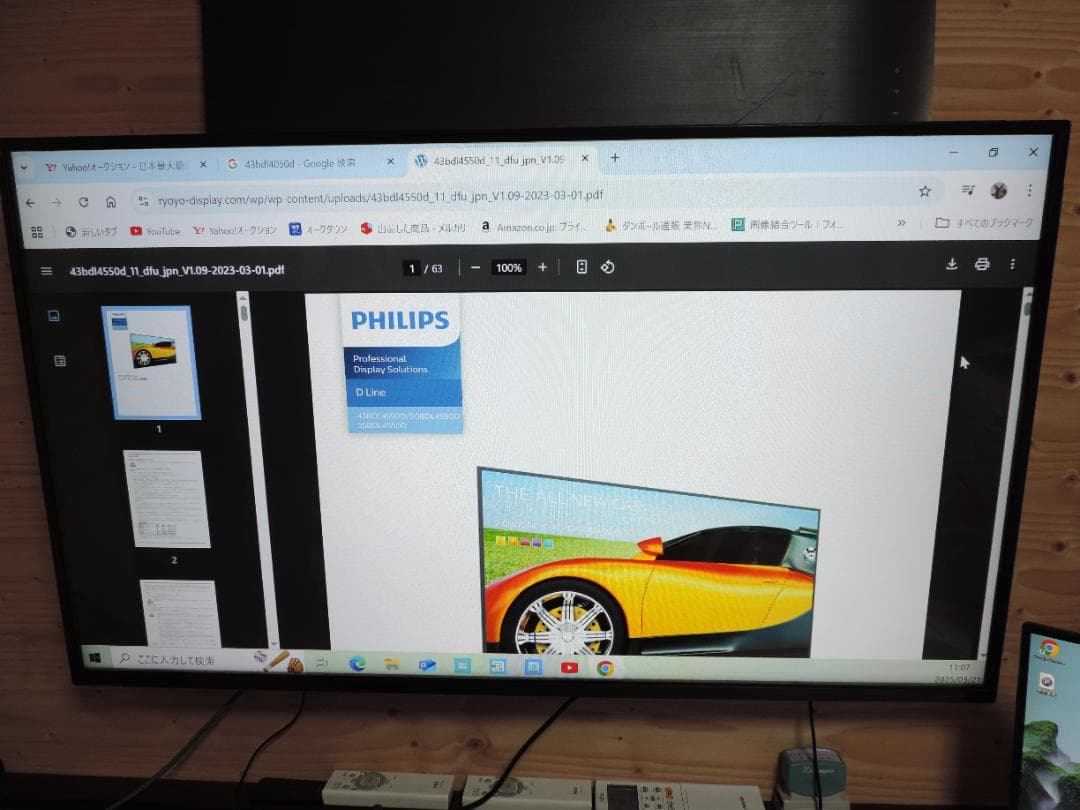The width and height of the screenshot is (1080, 810).
Task: Set zoom level in the 100% field
Action: (508, 267)
